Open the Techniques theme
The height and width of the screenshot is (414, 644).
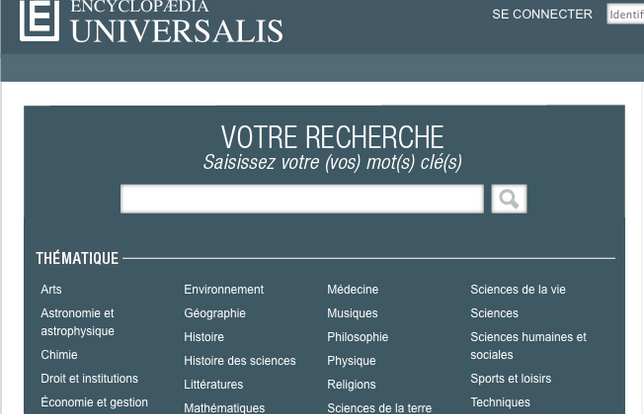pos(500,402)
